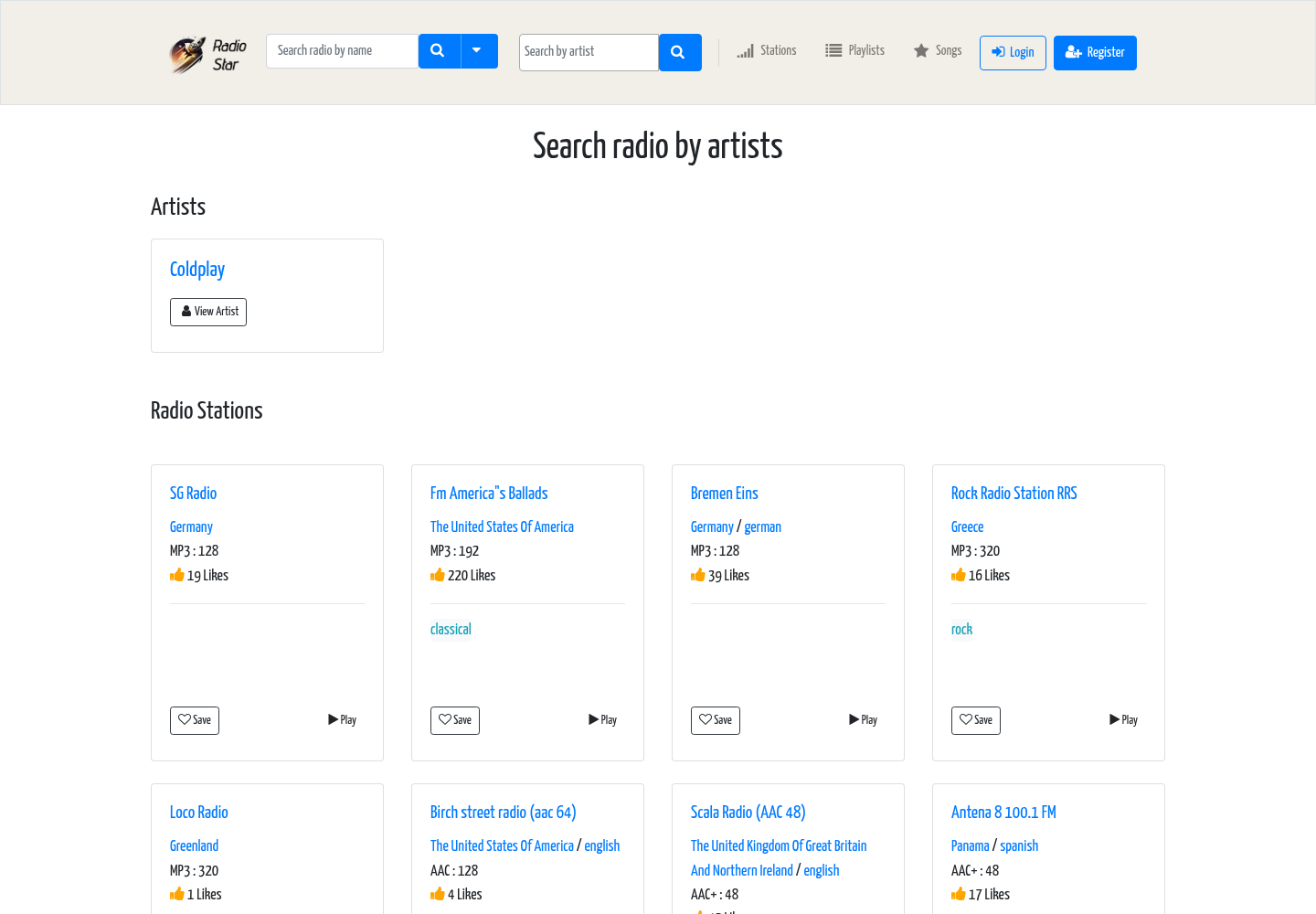The height and width of the screenshot is (914, 1316).
Task: Click the rock genre tag
Action: (961, 629)
